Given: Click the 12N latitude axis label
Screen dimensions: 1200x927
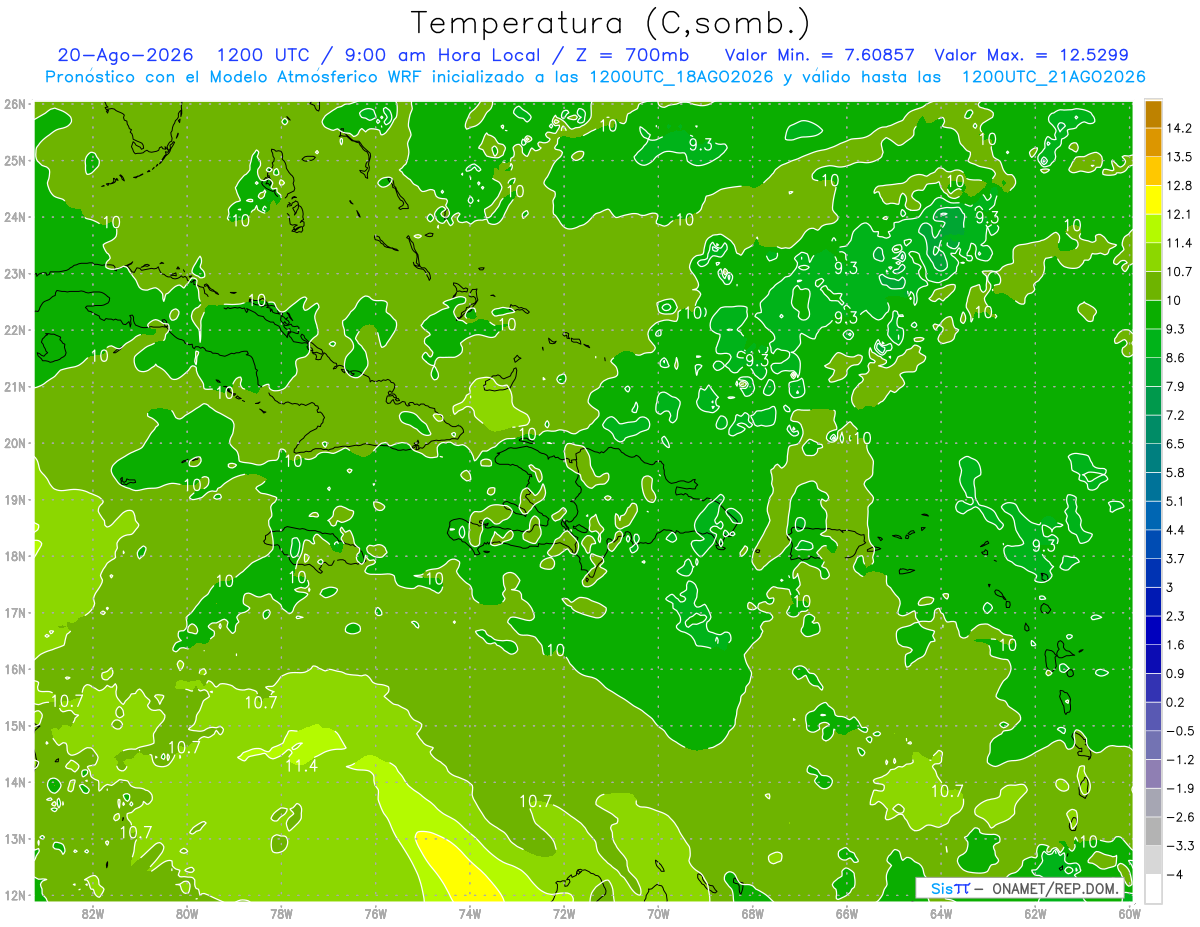Looking at the screenshot, I should point(14,895).
